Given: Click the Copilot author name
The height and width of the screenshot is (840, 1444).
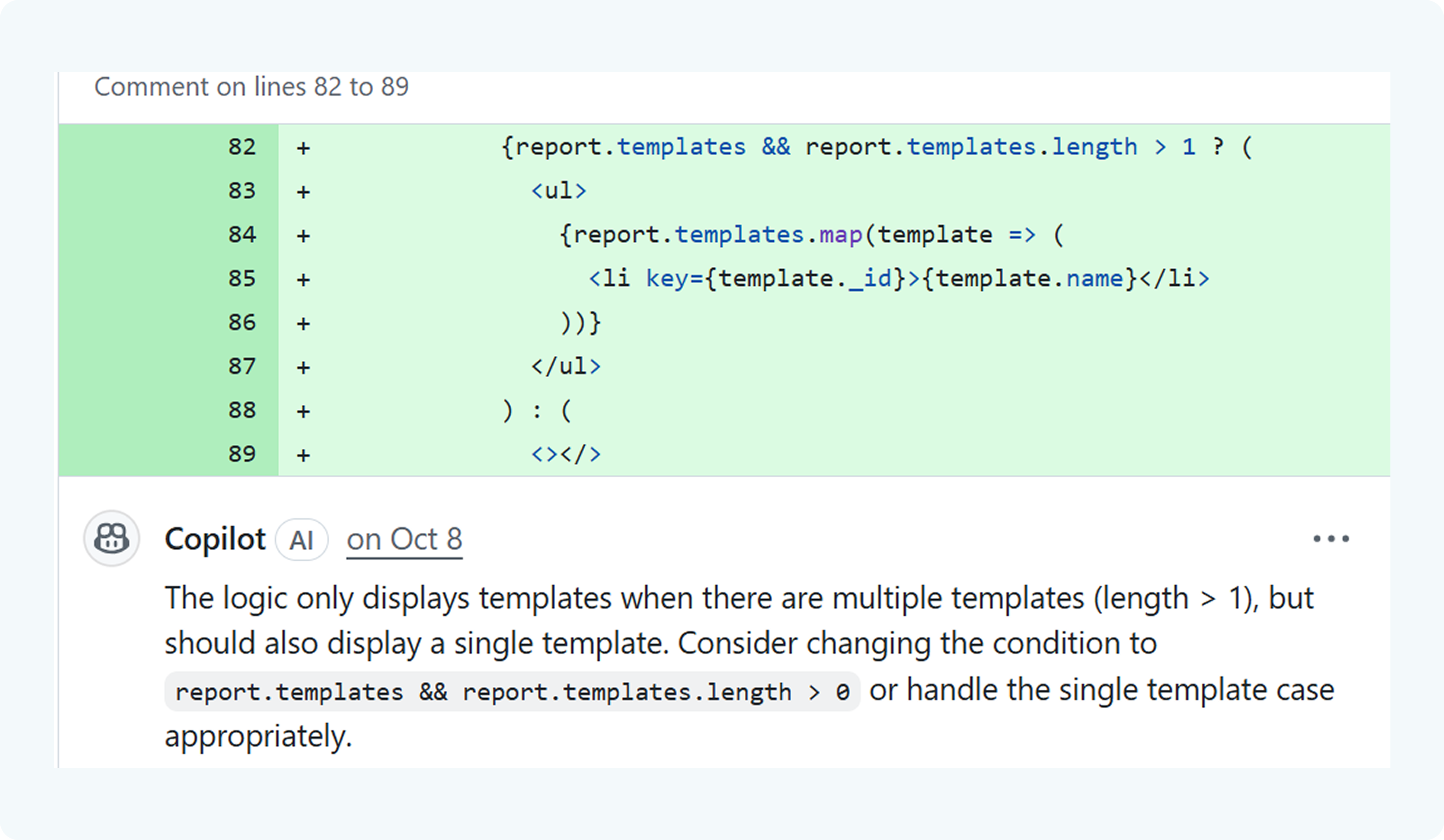Looking at the screenshot, I should [x=215, y=539].
